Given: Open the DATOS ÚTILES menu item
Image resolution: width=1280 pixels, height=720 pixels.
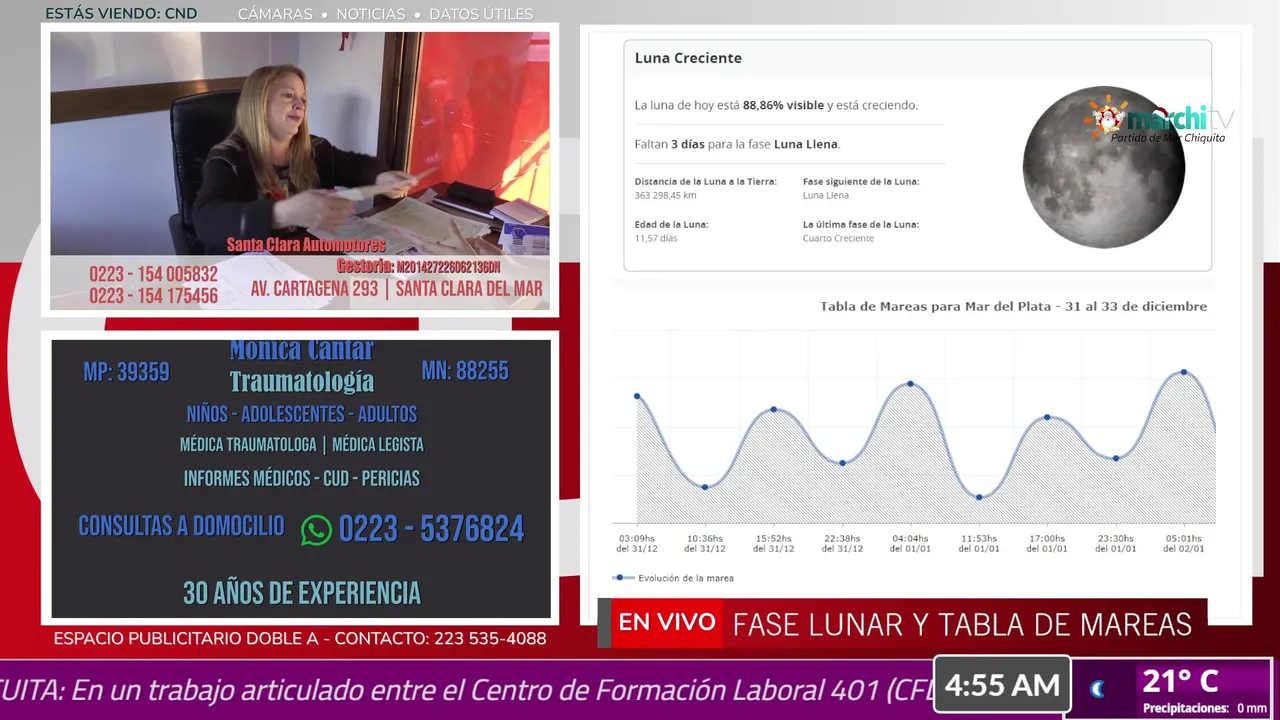Looking at the screenshot, I should [x=481, y=14].
